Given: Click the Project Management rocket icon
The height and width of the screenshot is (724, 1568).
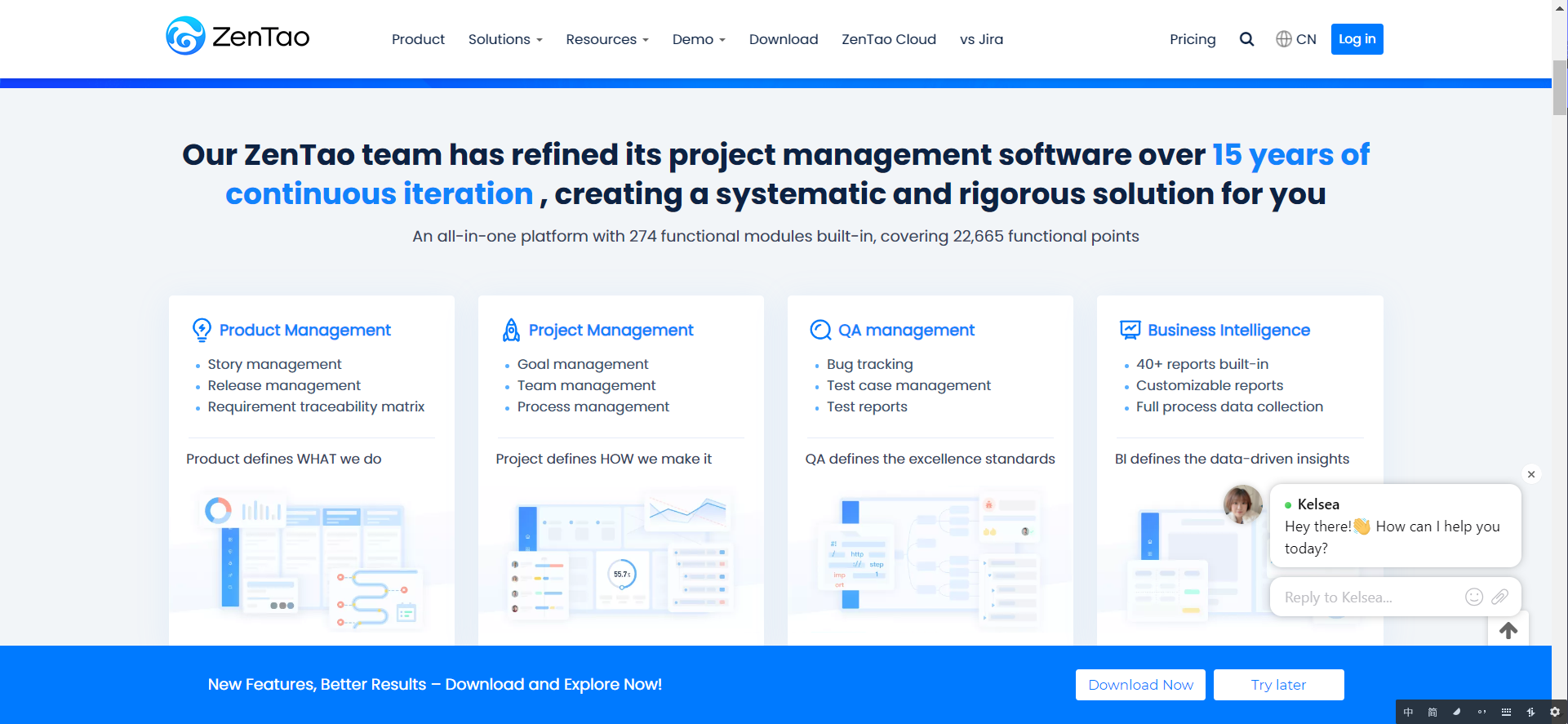Looking at the screenshot, I should click(511, 330).
